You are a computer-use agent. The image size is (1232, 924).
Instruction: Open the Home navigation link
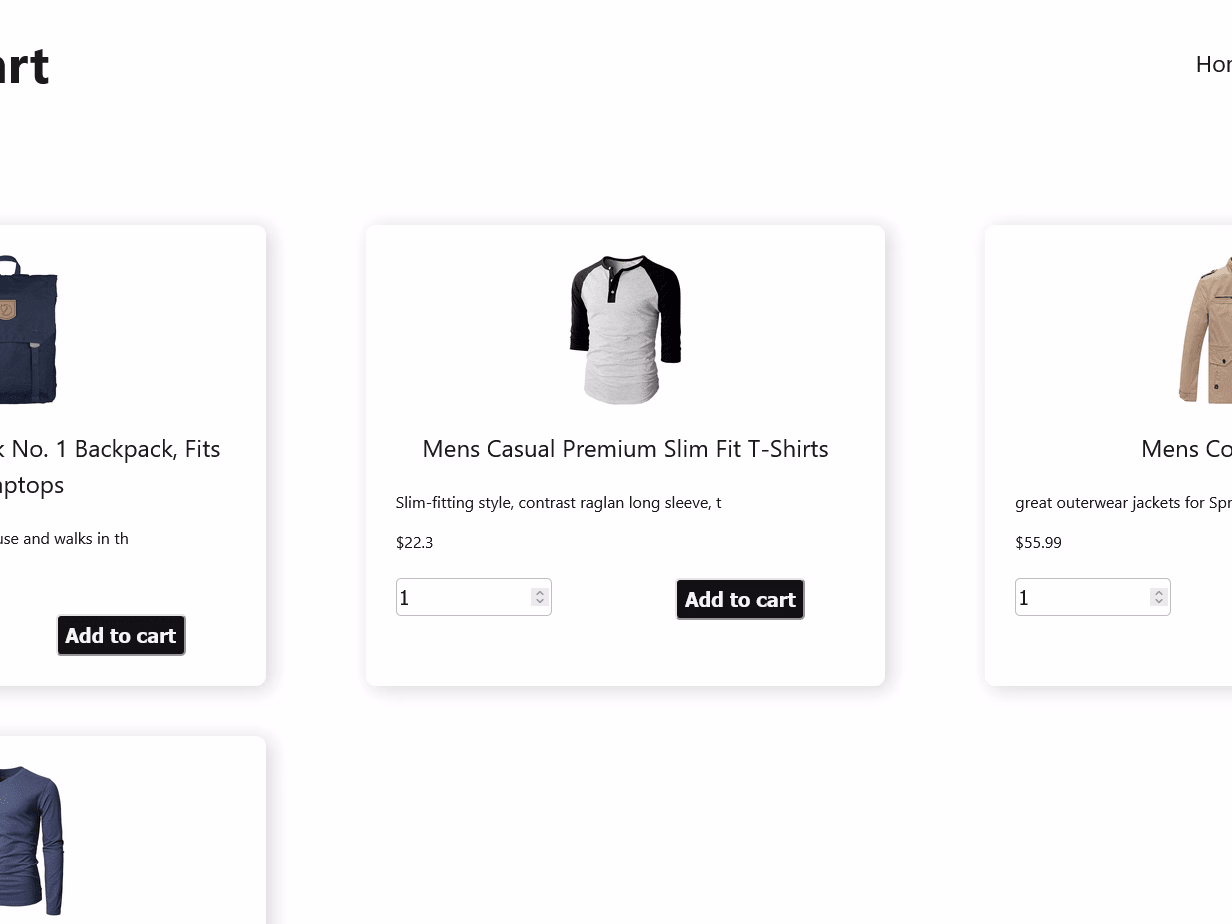(x=1214, y=64)
